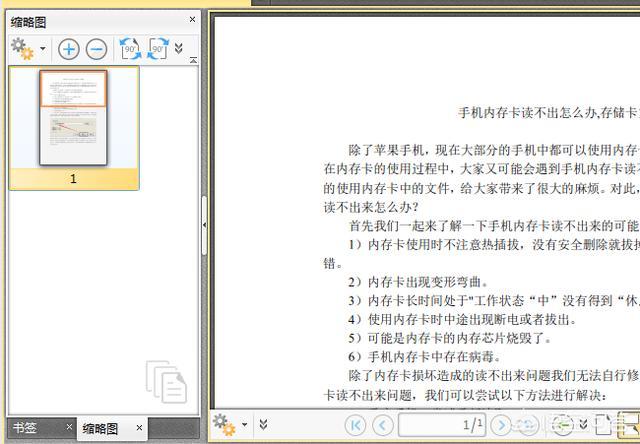Expand more thumbnail toolbar tools chevron

tap(179, 48)
